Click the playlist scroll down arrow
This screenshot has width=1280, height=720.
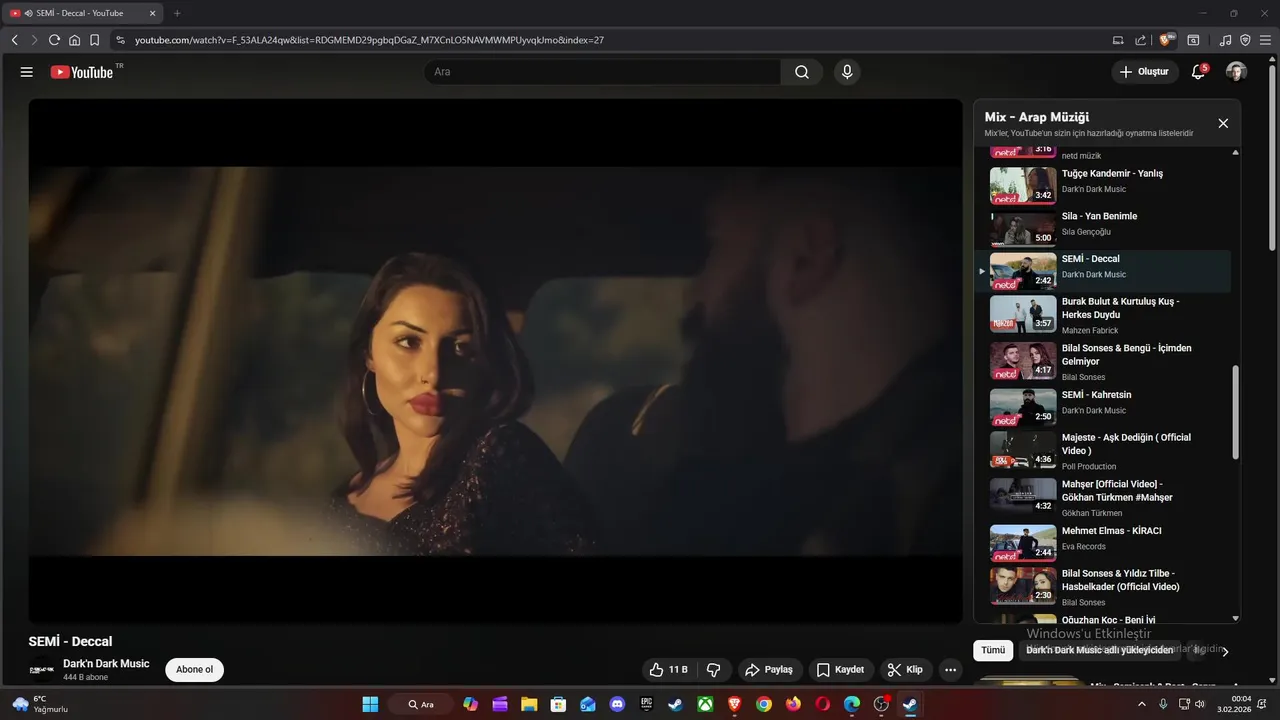[1235, 619]
